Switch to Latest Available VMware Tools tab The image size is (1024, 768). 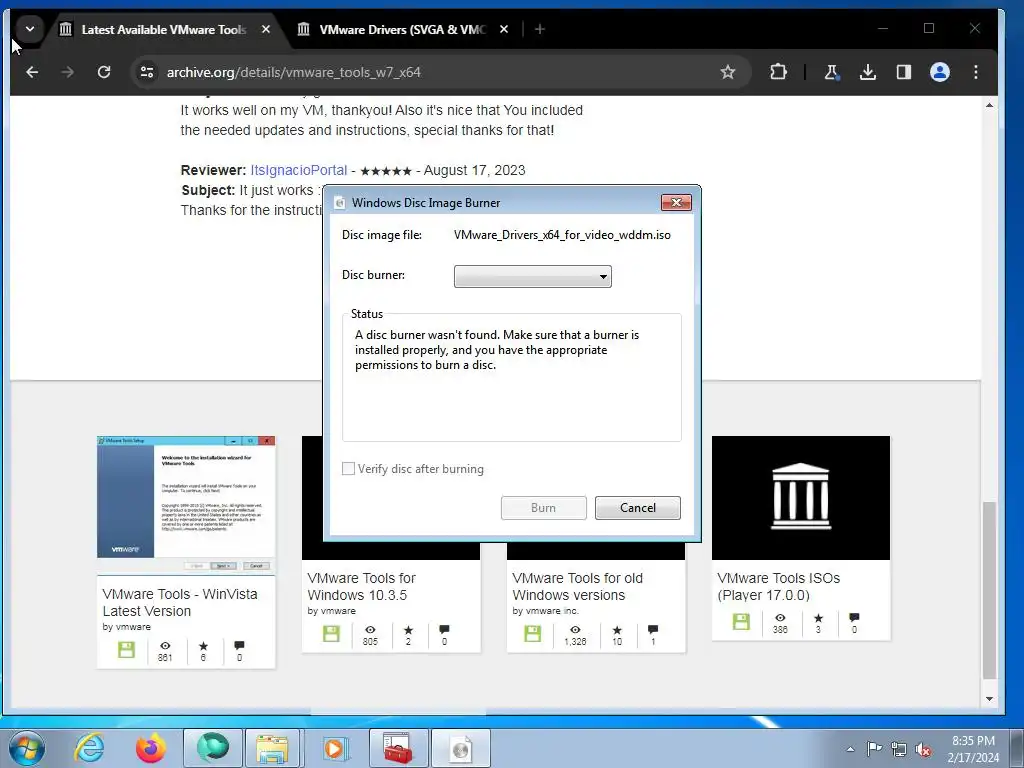click(163, 29)
